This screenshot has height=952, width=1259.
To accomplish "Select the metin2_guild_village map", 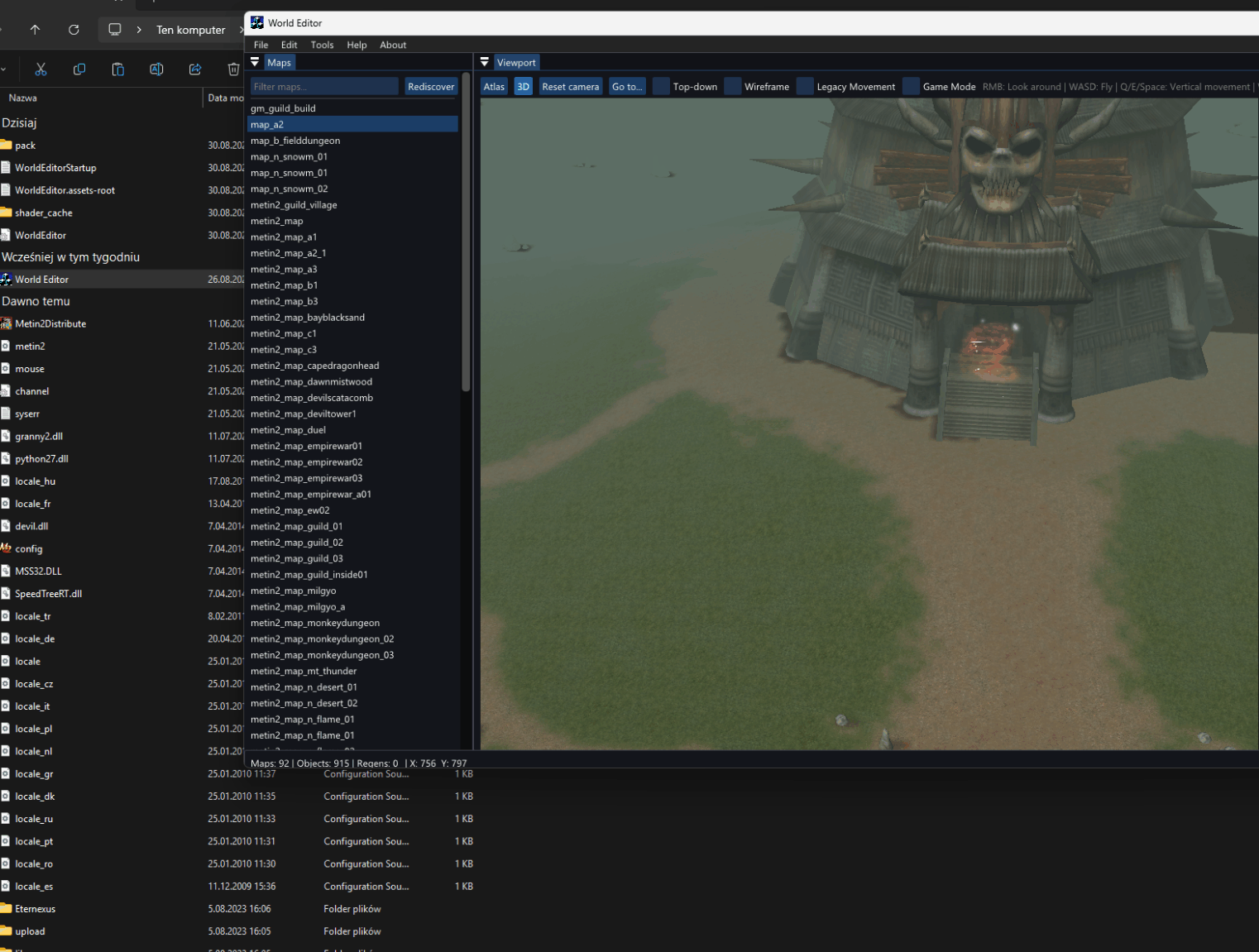I will click(352, 205).
